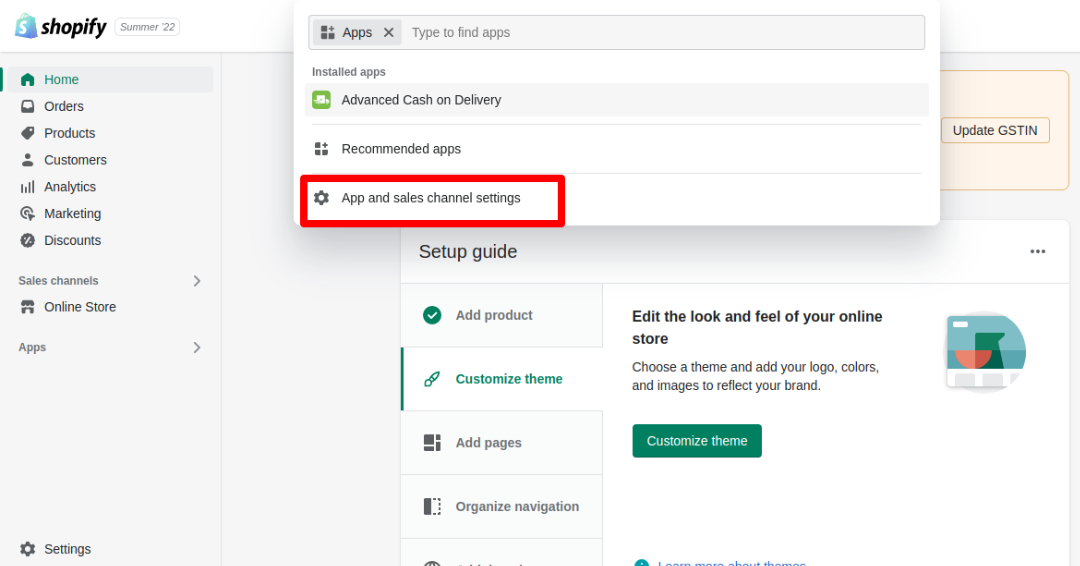The image size is (1080, 566).
Task: Open Recommended apps entry
Action: (x=616, y=149)
